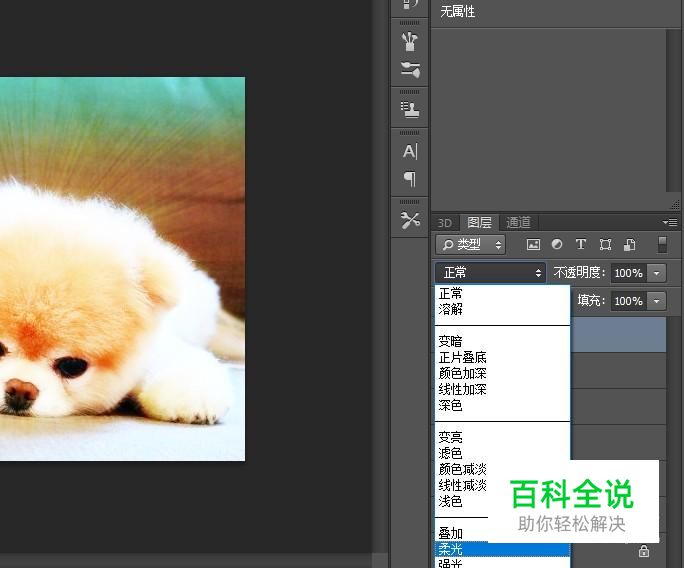Image resolution: width=684 pixels, height=568 pixels.
Task: Open the Tool Presets panel icon
Action: pos(410,220)
